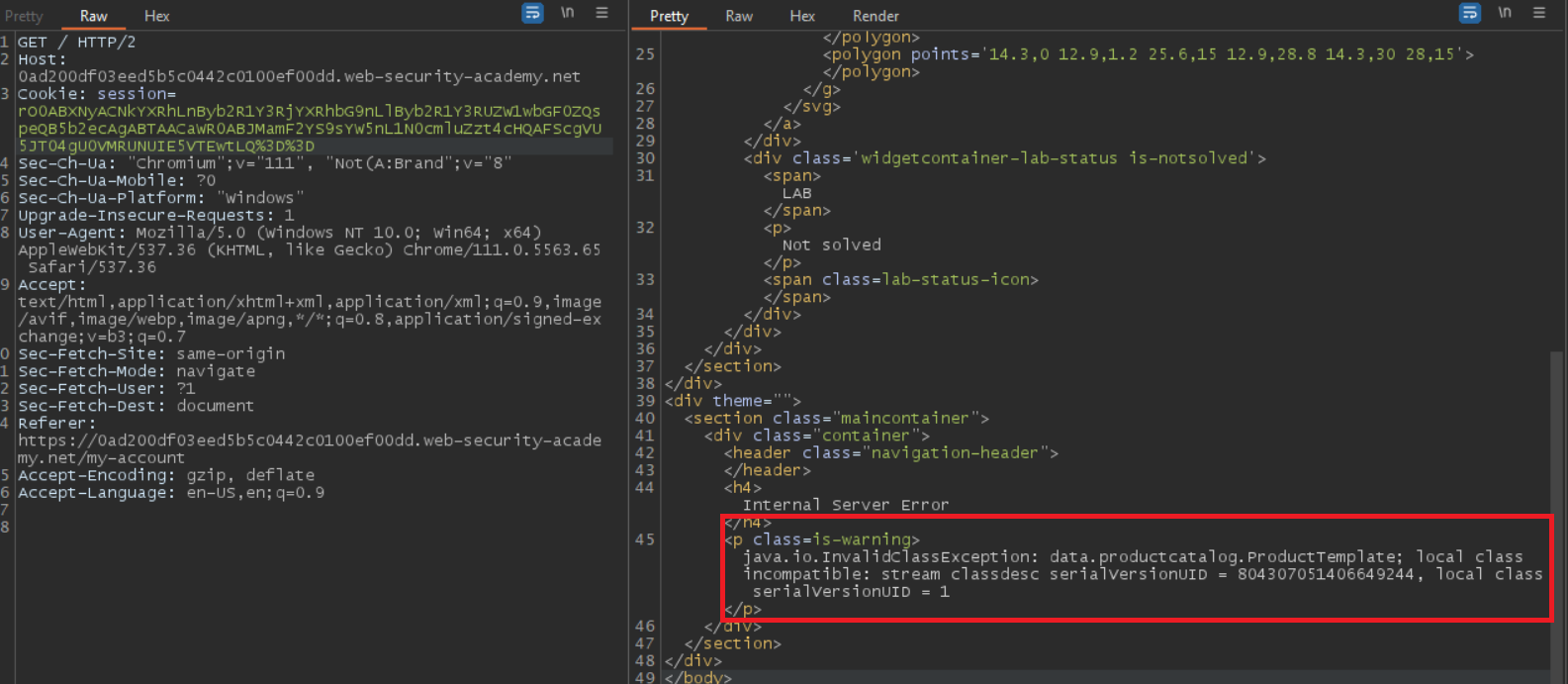This screenshot has height=684, width=1568.
Task: Click the 'serialVersionUID = 1' line
Action: [851, 592]
